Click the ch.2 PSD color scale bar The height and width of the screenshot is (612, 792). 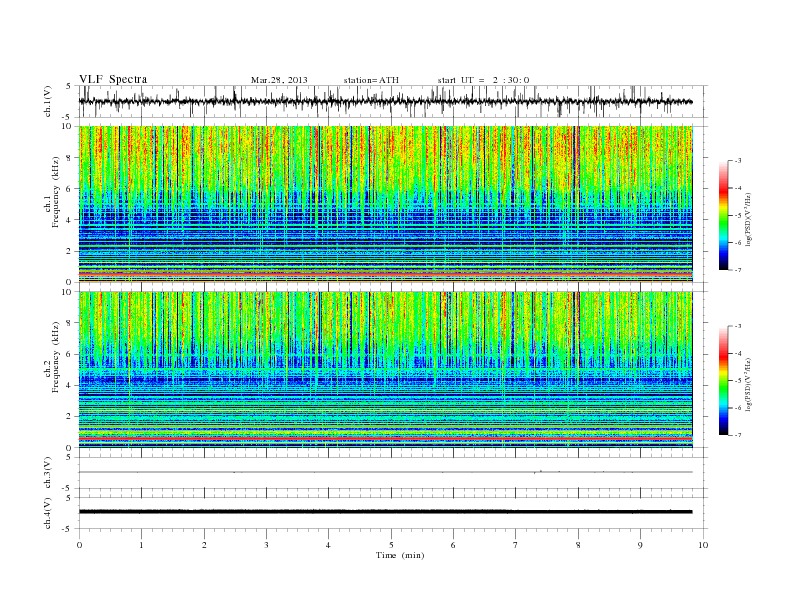pyautogui.click(x=723, y=381)
